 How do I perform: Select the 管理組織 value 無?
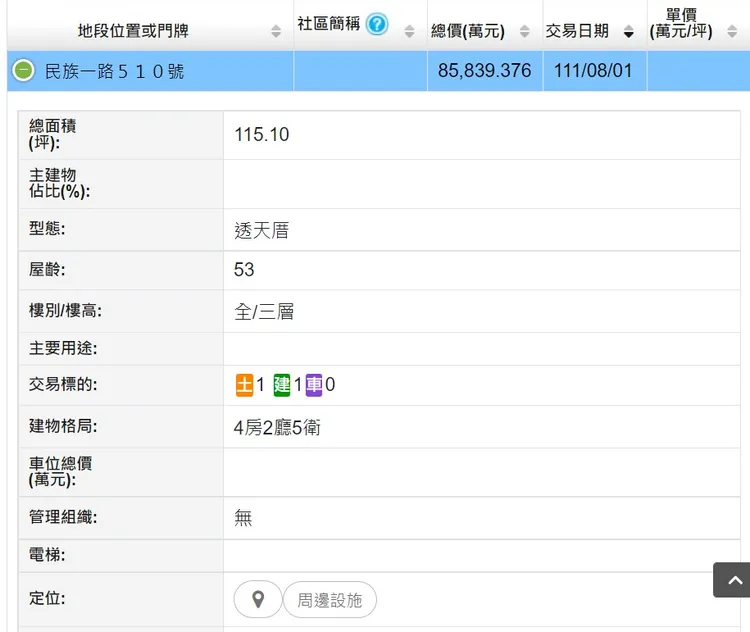point(243,518)
